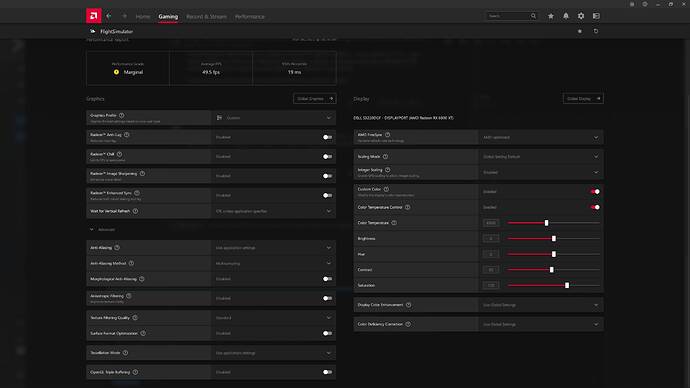Open Color Deficiency Correction dropdown

point(541,324)
